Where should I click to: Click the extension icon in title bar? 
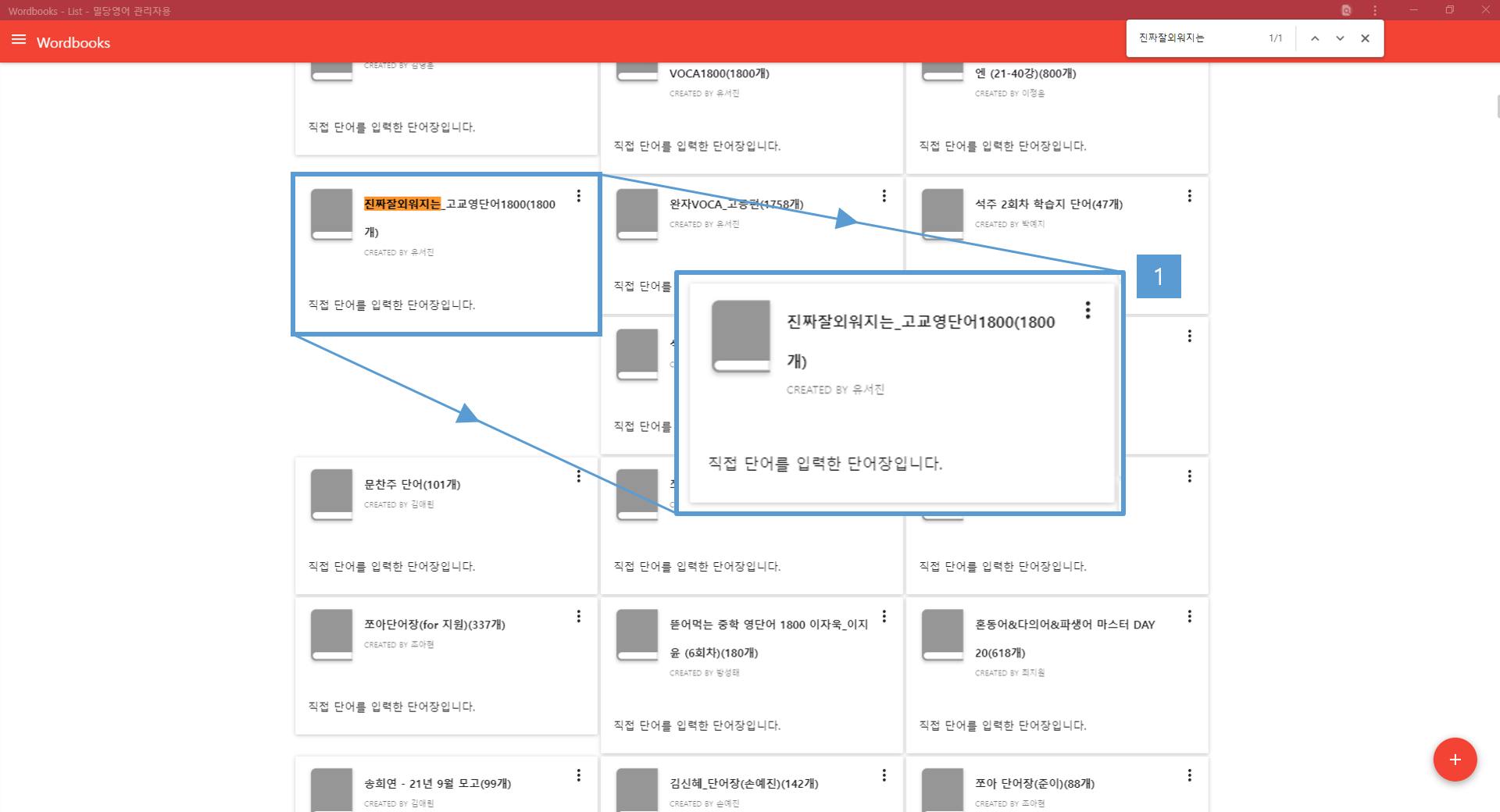point(1346,10)
